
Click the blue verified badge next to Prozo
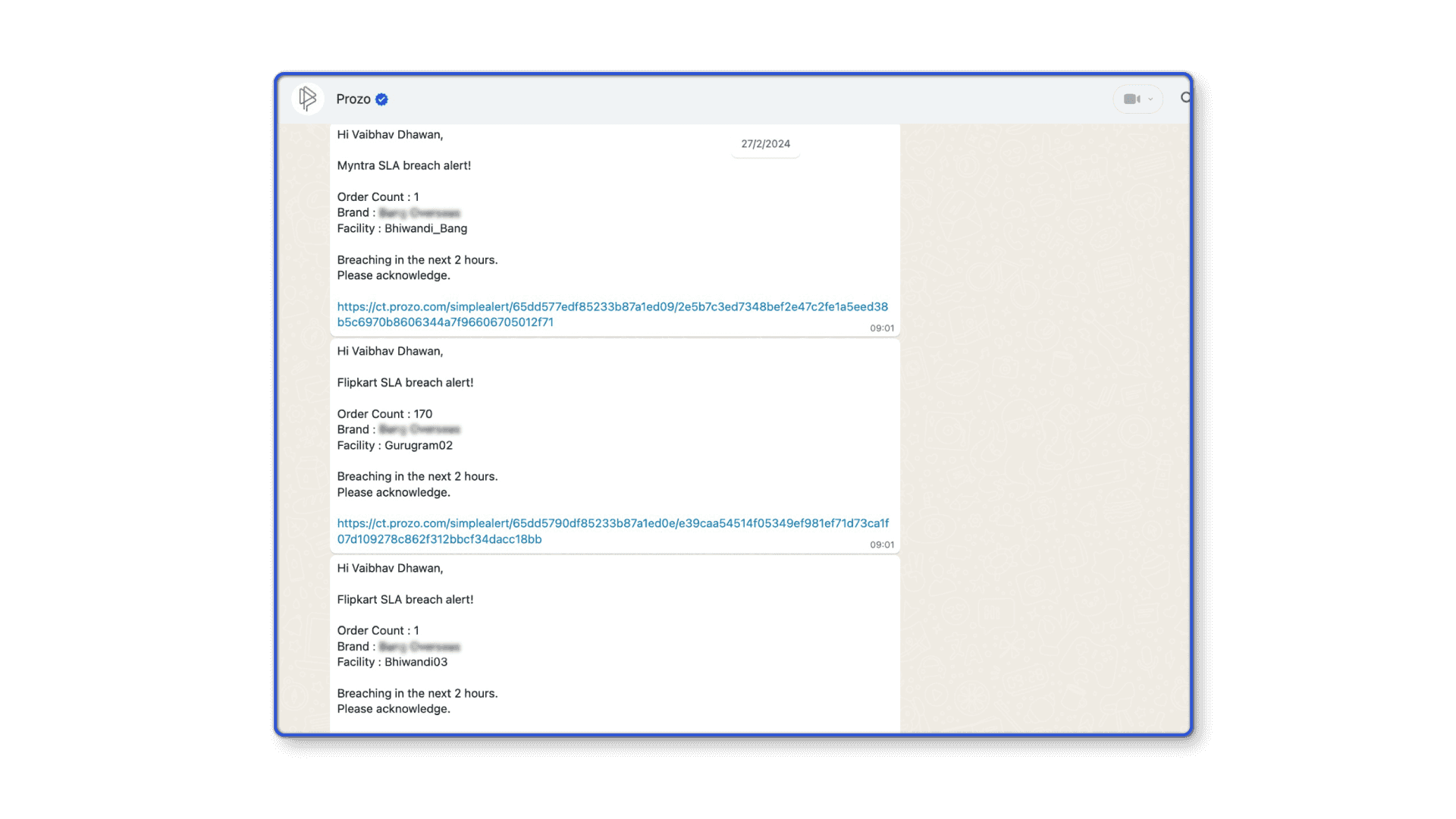382,99
